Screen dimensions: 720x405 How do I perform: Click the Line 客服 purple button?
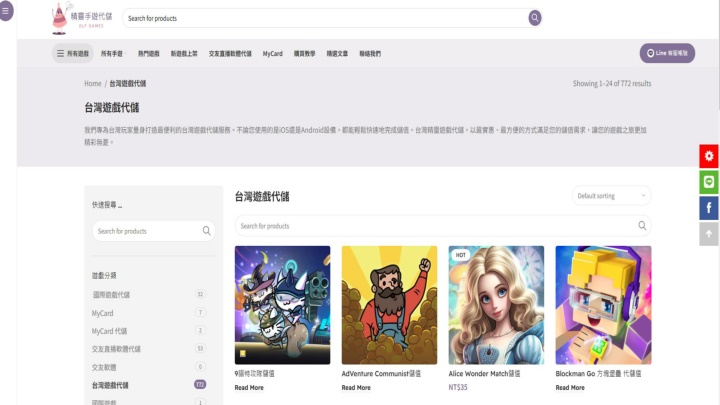(667, 53)
